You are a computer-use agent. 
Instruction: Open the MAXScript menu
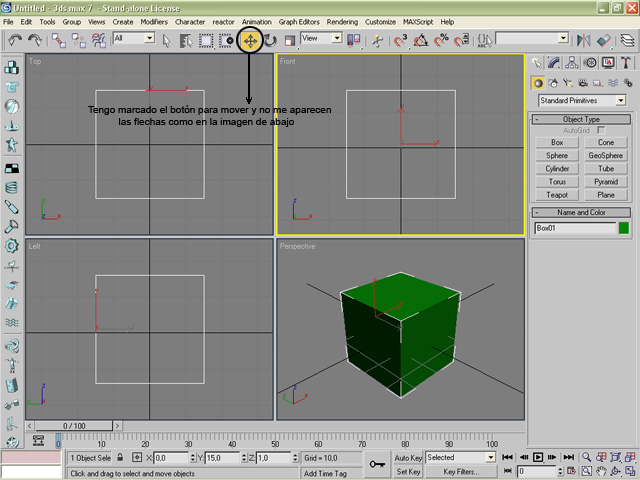click(418, 22)
